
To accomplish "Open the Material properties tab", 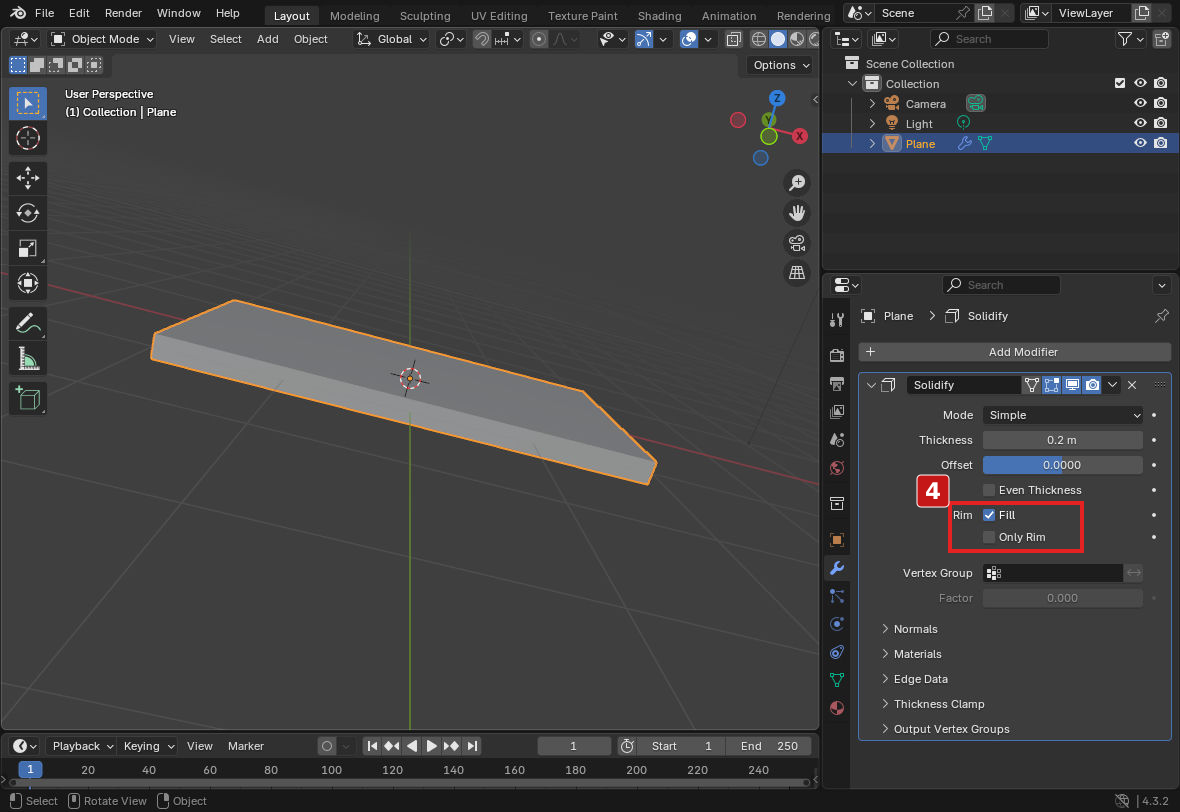I will [837, 708].
